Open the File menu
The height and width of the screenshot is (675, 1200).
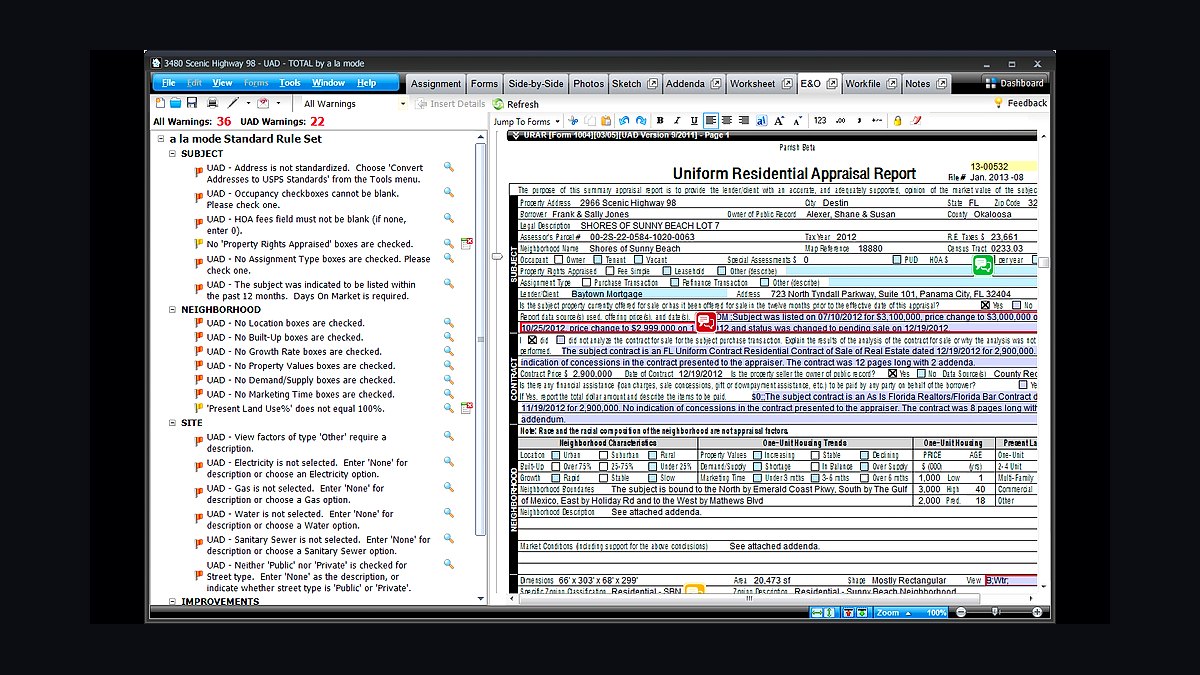pyautogui.click(x=169, y=83)
